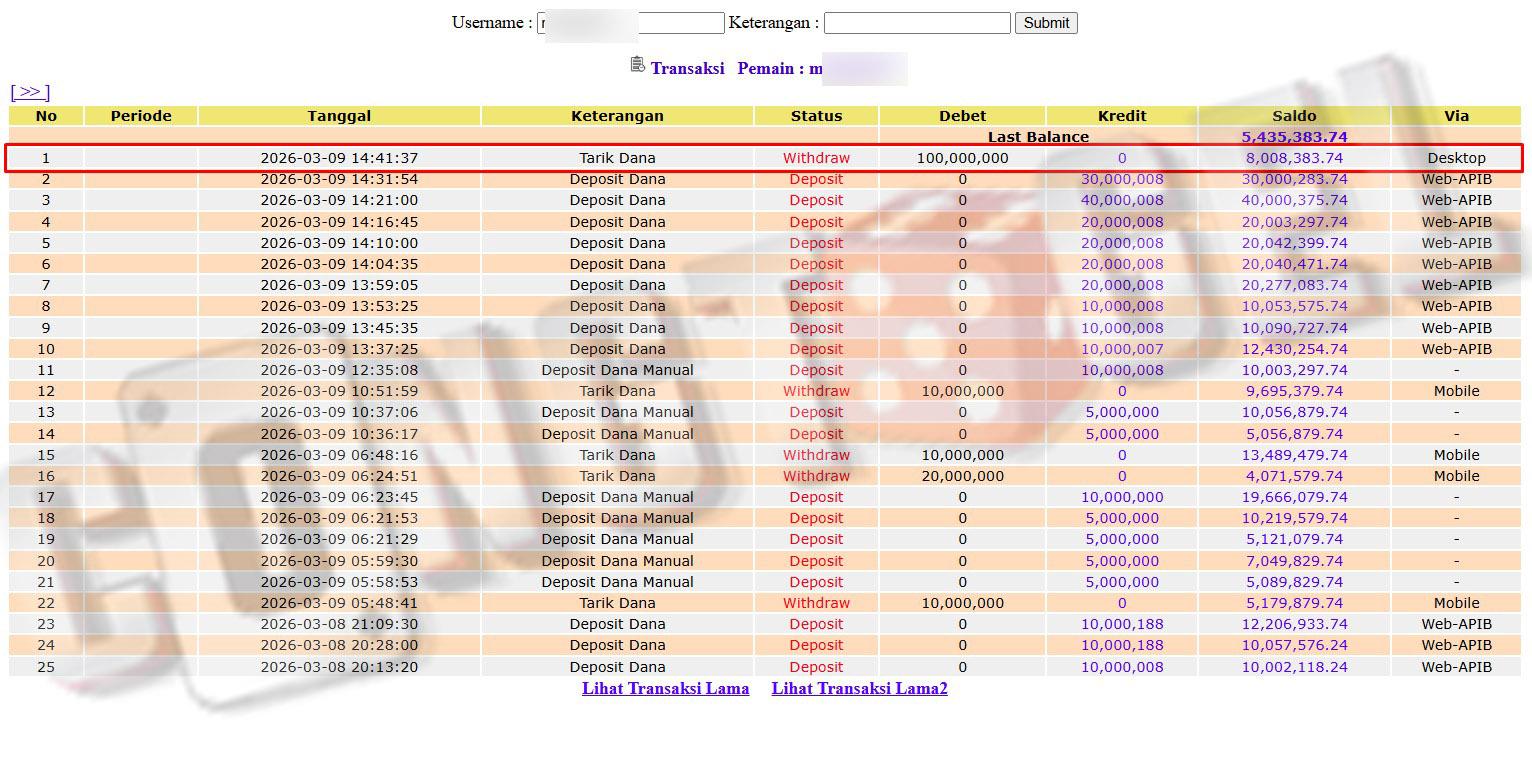Image resolution: width=1532 pixels, height=770 pixels.
Task: Click row number 25 cell
Action: (46, 667)
